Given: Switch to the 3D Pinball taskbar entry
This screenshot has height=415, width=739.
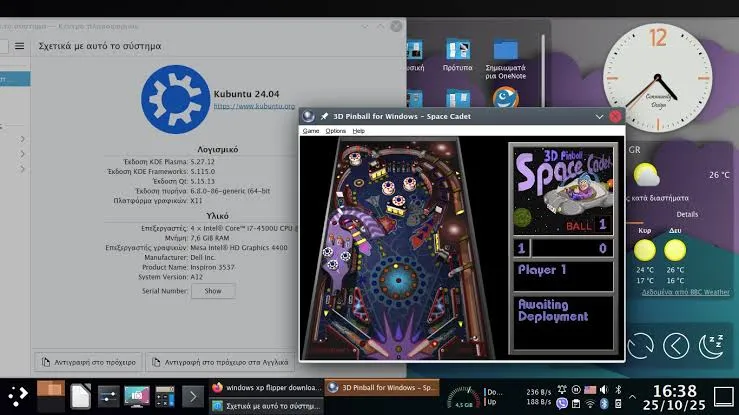Looking at the screenshot, I should pos(382,388).
